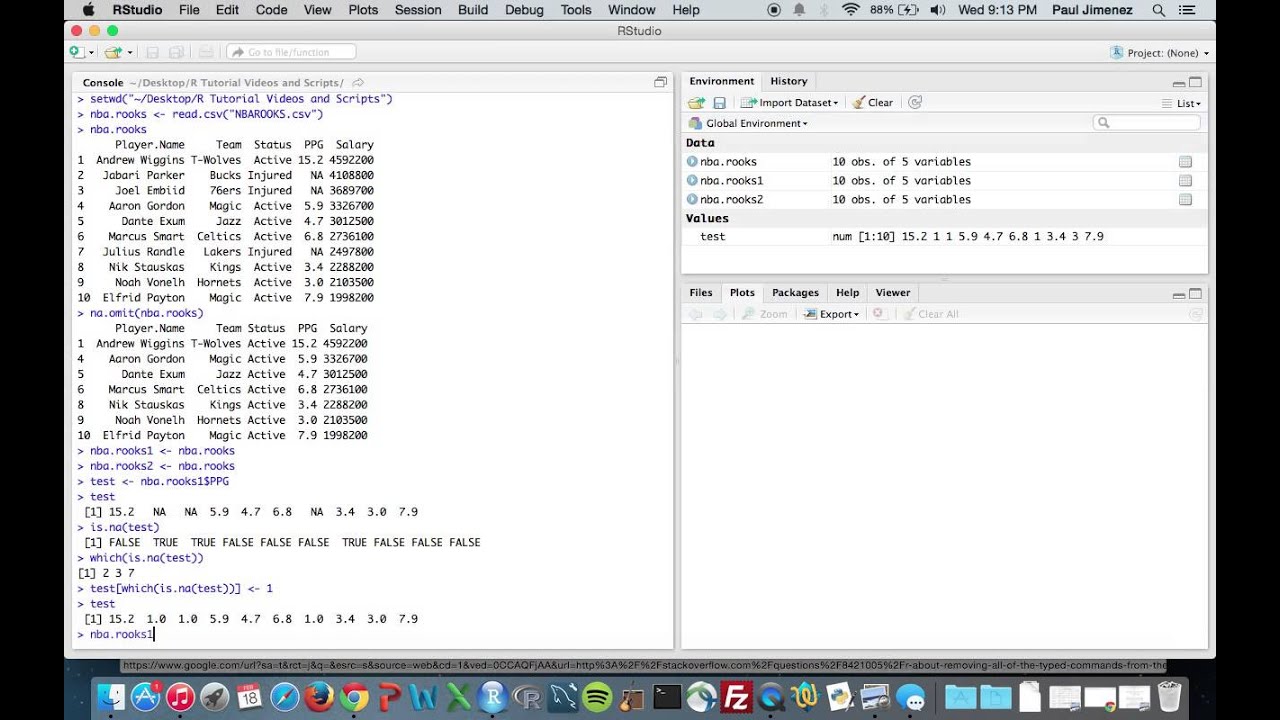This screenshot has width=1280, height=720.
Task: View nba.rooks1 in the data viewer grid icon
Action: (x=1185, y=181)
